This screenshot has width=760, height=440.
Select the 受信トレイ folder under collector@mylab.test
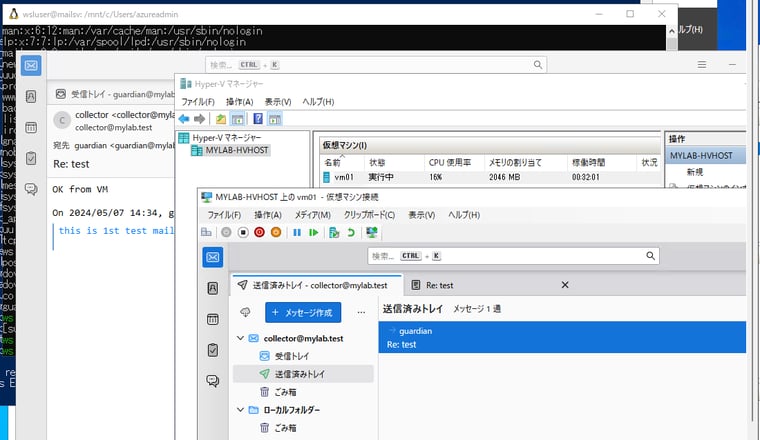click(x=303, y=356)
